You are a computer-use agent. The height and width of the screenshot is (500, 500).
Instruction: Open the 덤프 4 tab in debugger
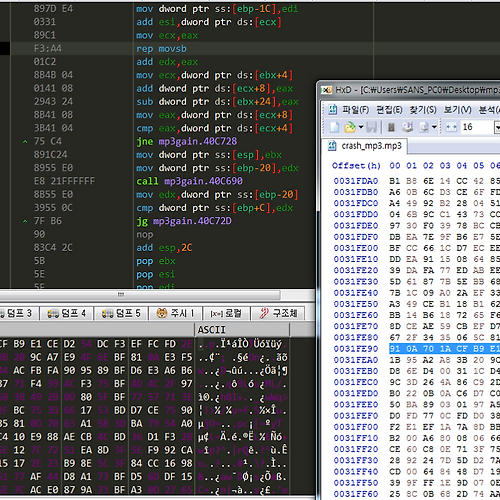click(67, 313)
